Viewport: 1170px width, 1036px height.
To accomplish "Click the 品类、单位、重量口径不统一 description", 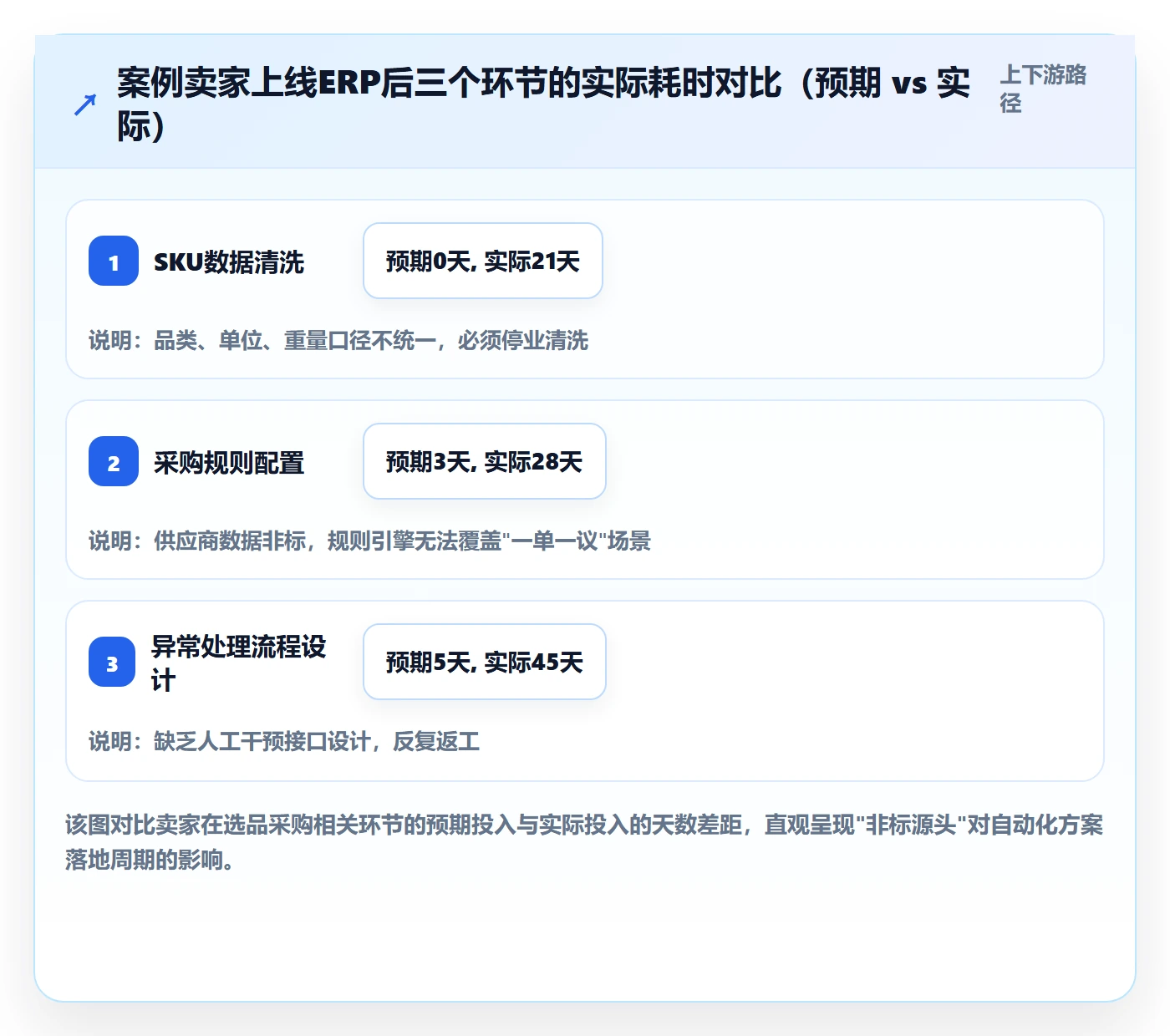I will [338, 340].
